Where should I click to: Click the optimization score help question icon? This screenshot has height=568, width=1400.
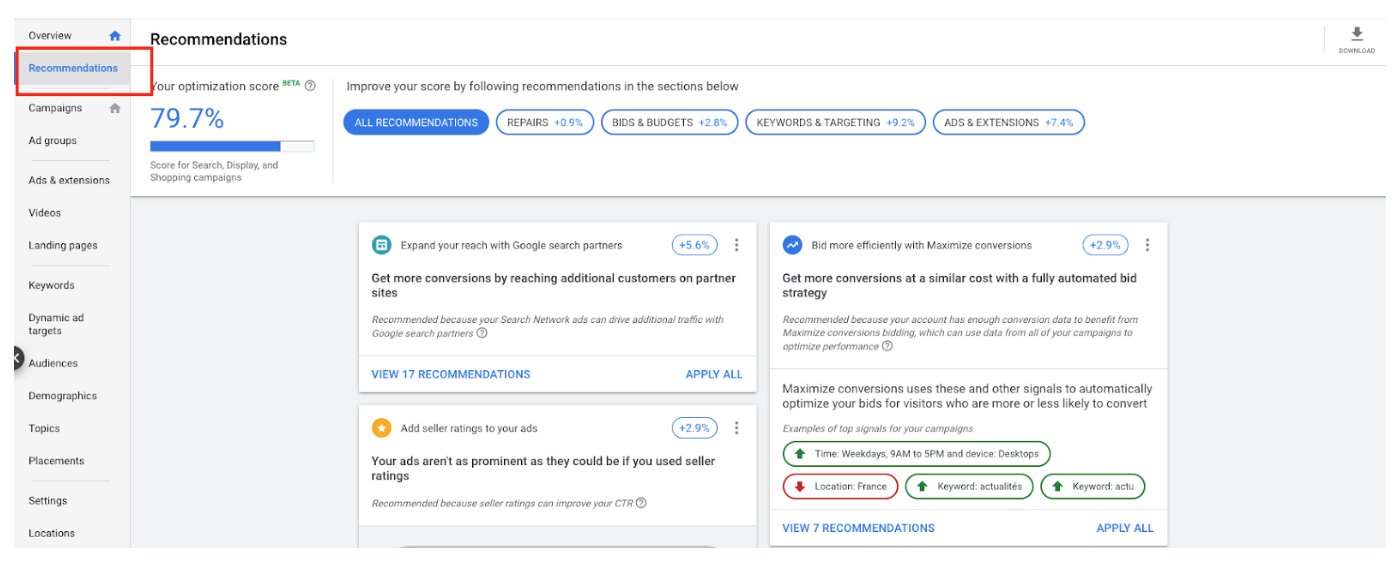coord(310,86)
